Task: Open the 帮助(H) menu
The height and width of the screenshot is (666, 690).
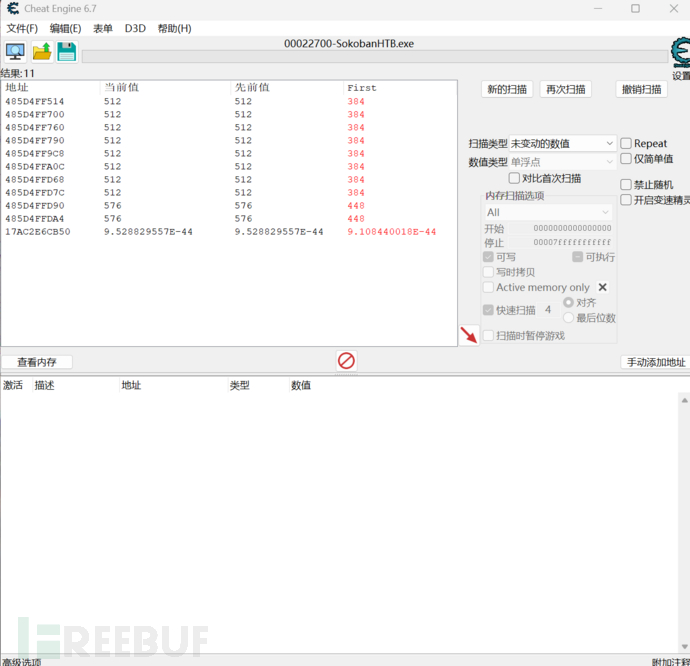Action: (175, 29)
